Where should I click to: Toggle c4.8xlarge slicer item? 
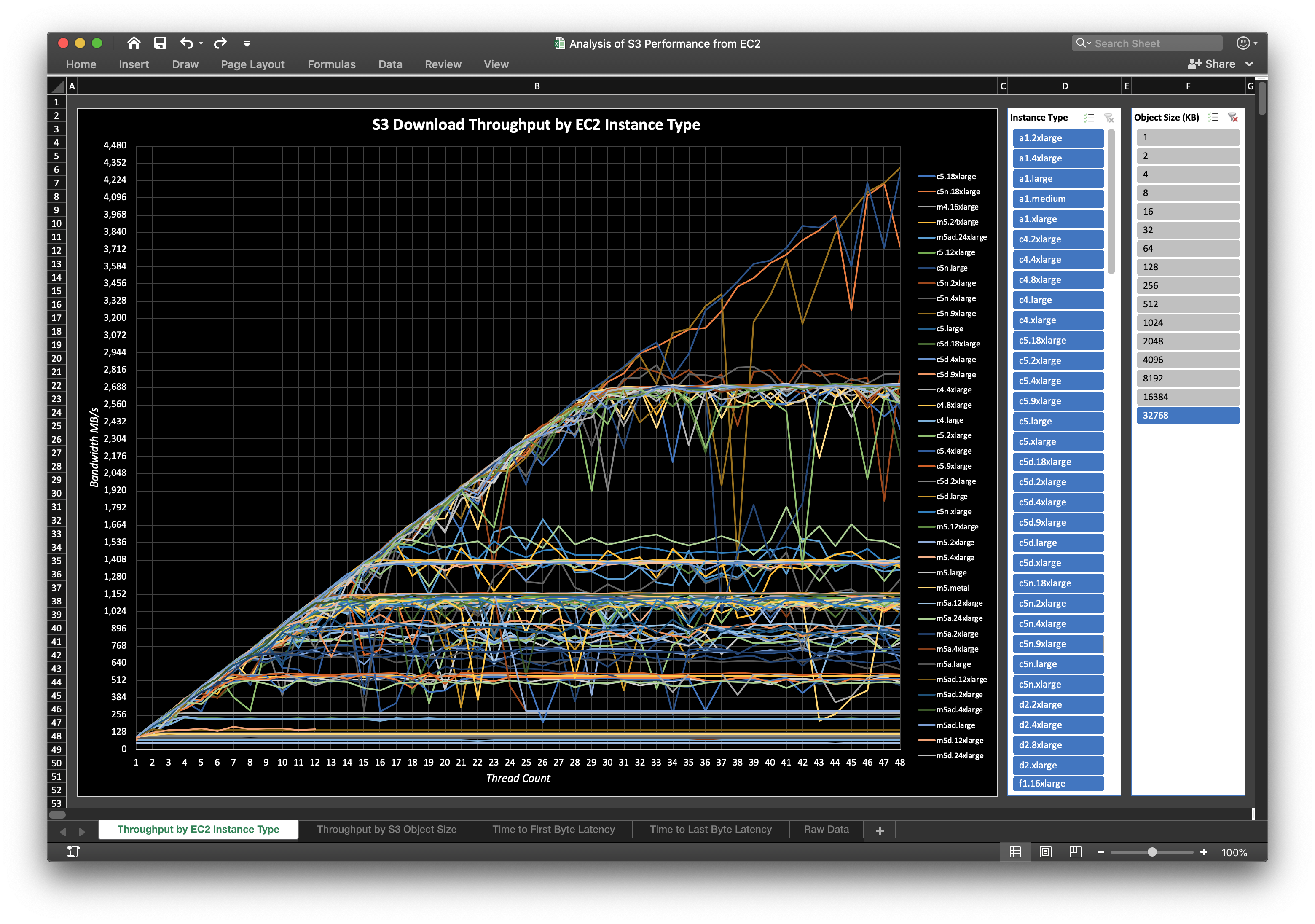(x=1058, y=279)
